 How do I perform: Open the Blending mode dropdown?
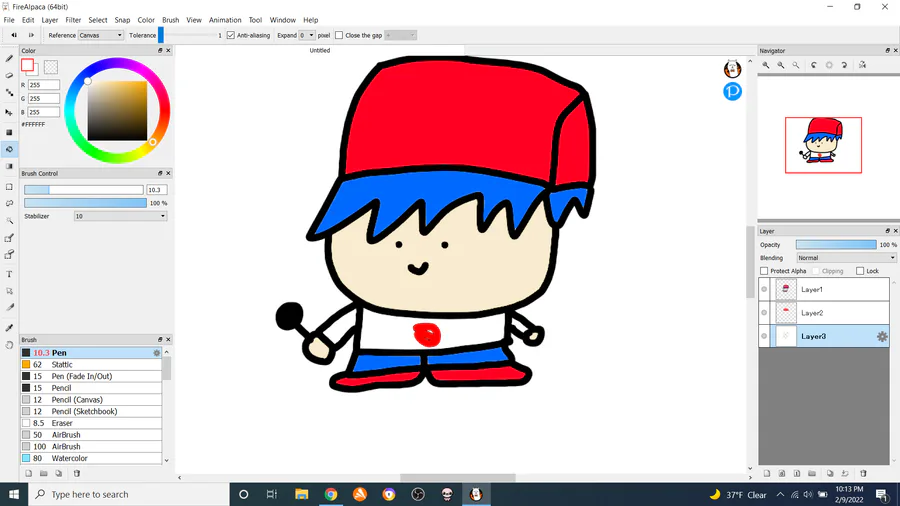[846, 258]
